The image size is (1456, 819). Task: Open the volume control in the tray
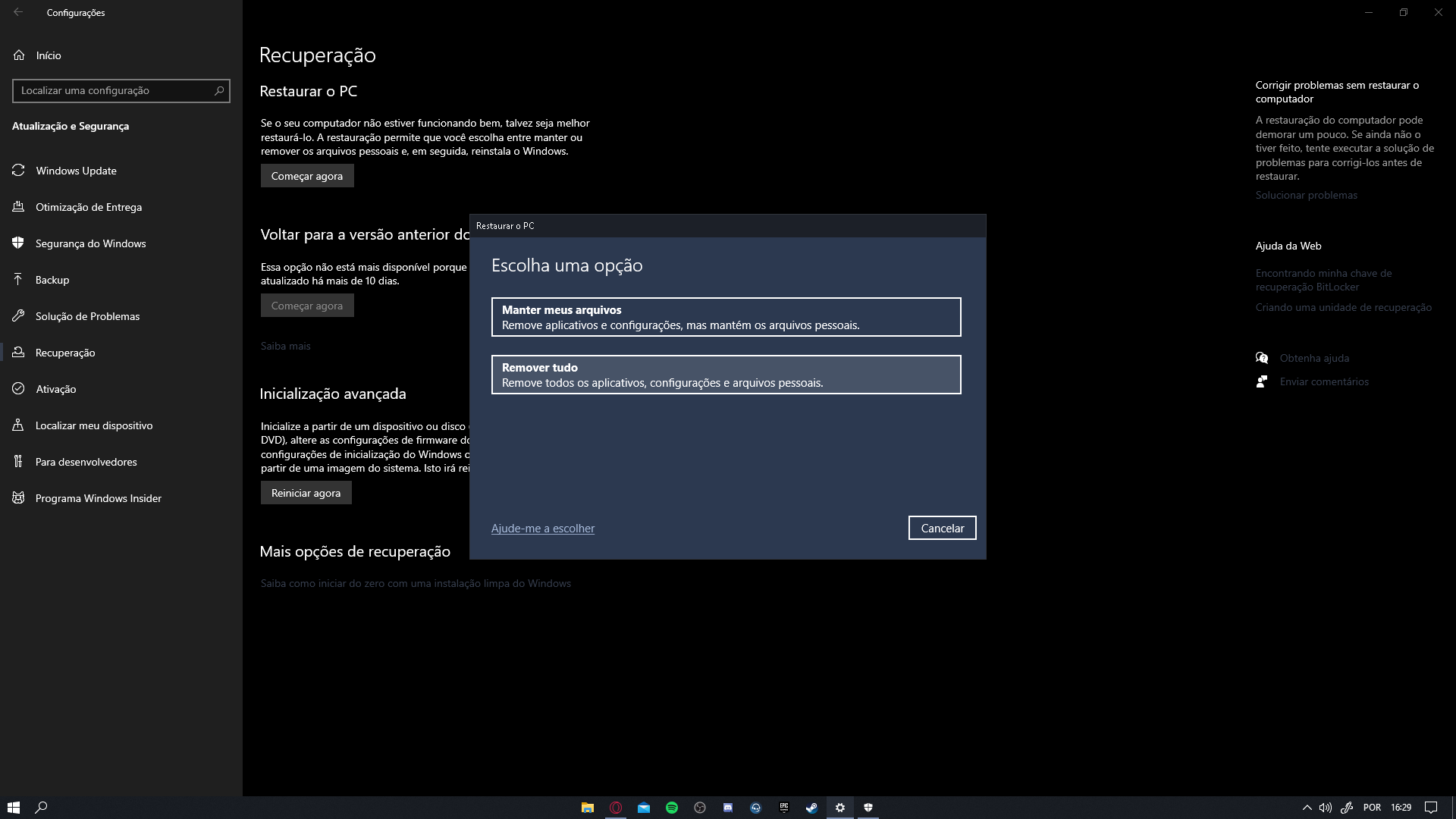point(1326,808)
